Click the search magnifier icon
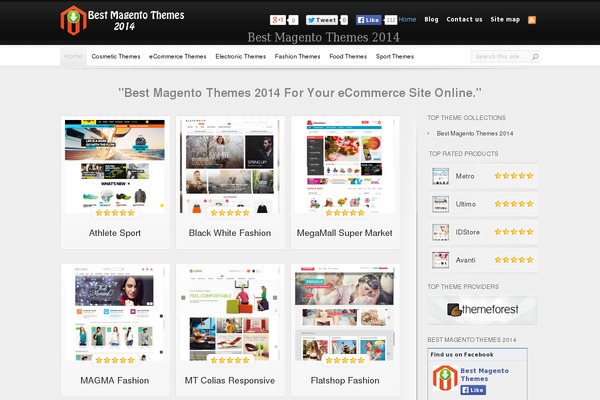Viewport: 600px width, 400px height. 535,57
